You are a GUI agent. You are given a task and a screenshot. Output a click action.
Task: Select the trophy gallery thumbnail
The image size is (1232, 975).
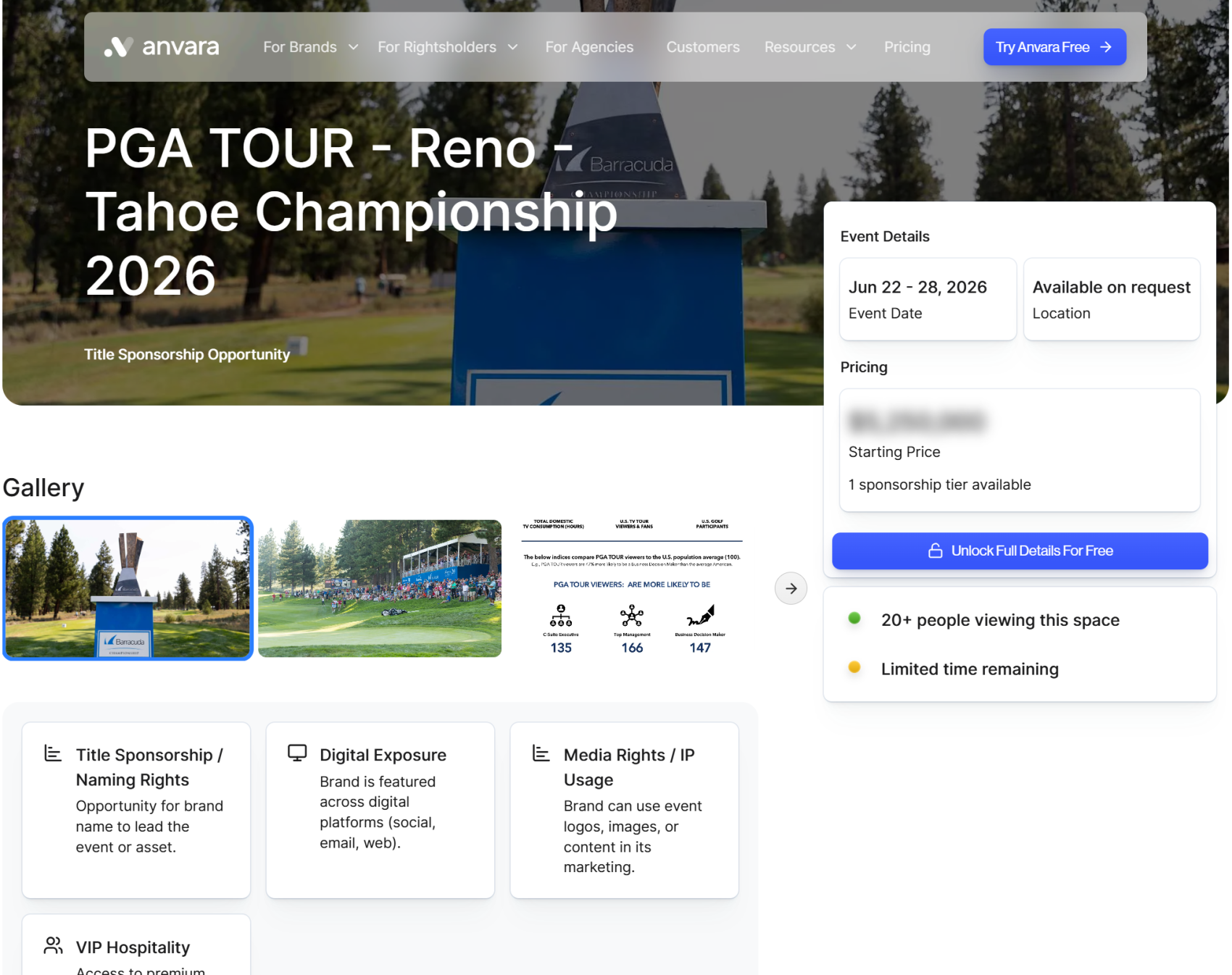coord(128,588)
